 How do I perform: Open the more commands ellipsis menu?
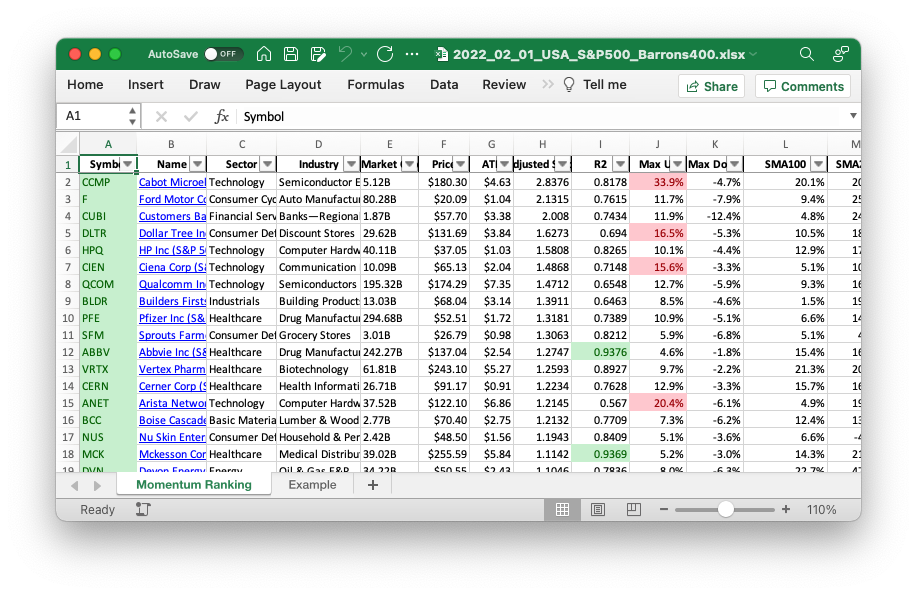pyautogui.click(x=412, y=54)
